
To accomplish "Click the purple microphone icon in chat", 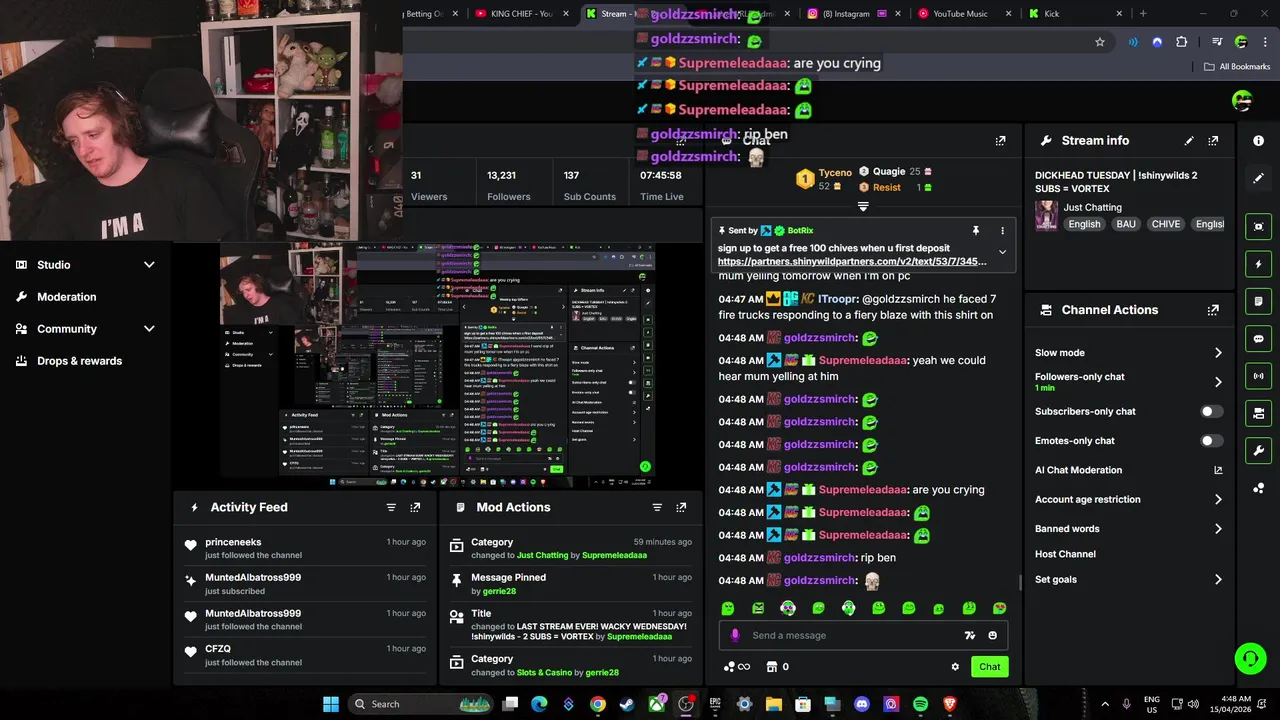I will (735, 635).
